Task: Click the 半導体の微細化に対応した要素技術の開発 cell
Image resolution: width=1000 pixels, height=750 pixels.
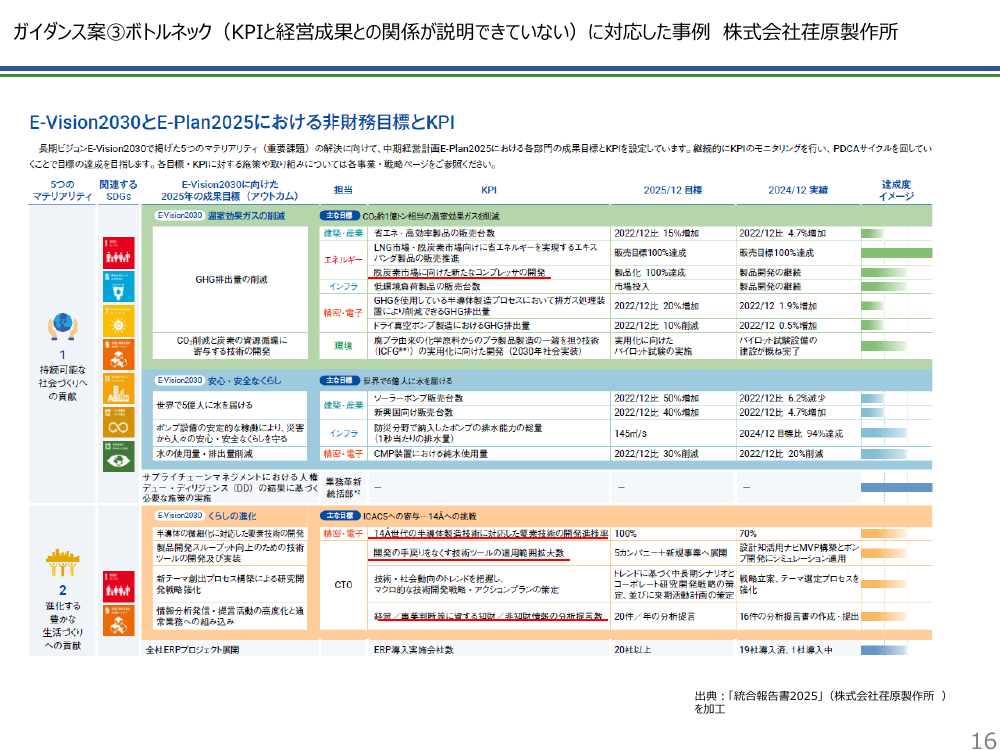Action: coord(231,533)
